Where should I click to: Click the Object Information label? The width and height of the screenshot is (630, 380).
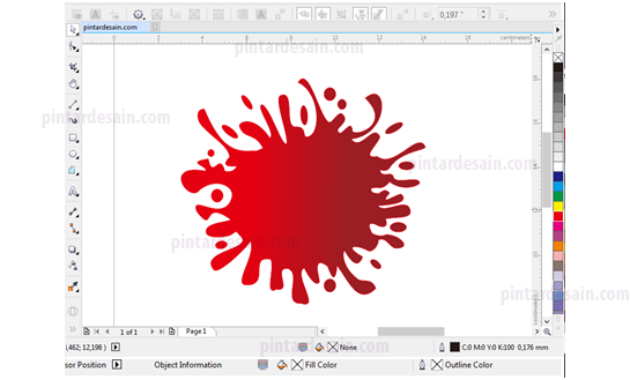point(188,365)
